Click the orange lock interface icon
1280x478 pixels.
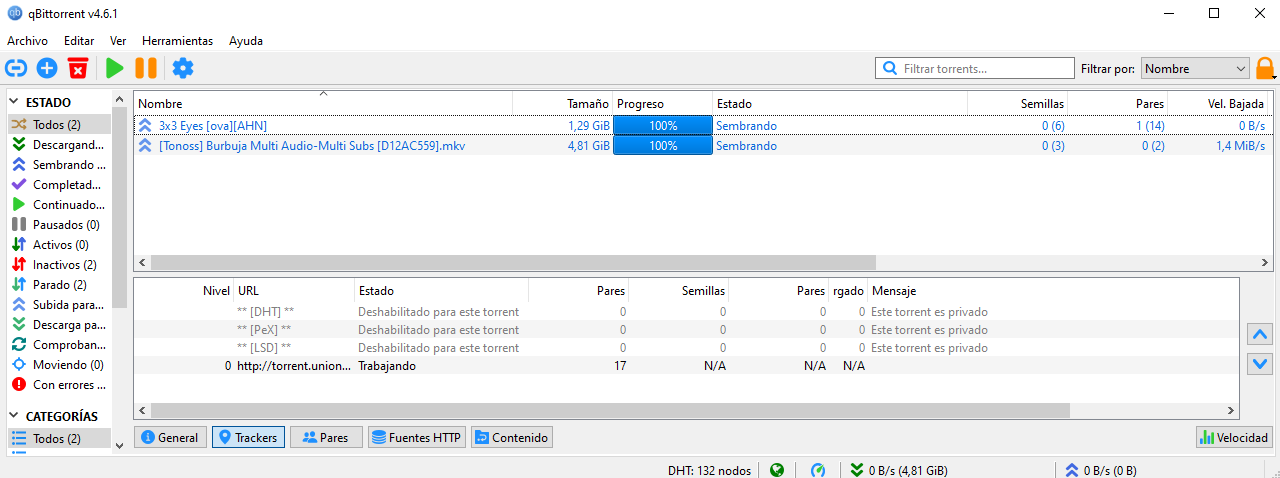point(1265,69)
